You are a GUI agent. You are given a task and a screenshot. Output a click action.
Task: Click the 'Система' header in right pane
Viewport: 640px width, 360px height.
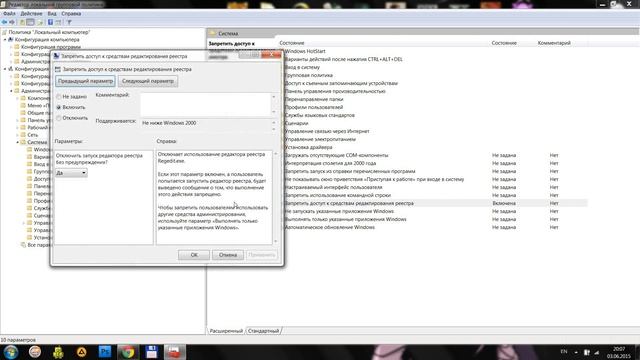point(228,33)
